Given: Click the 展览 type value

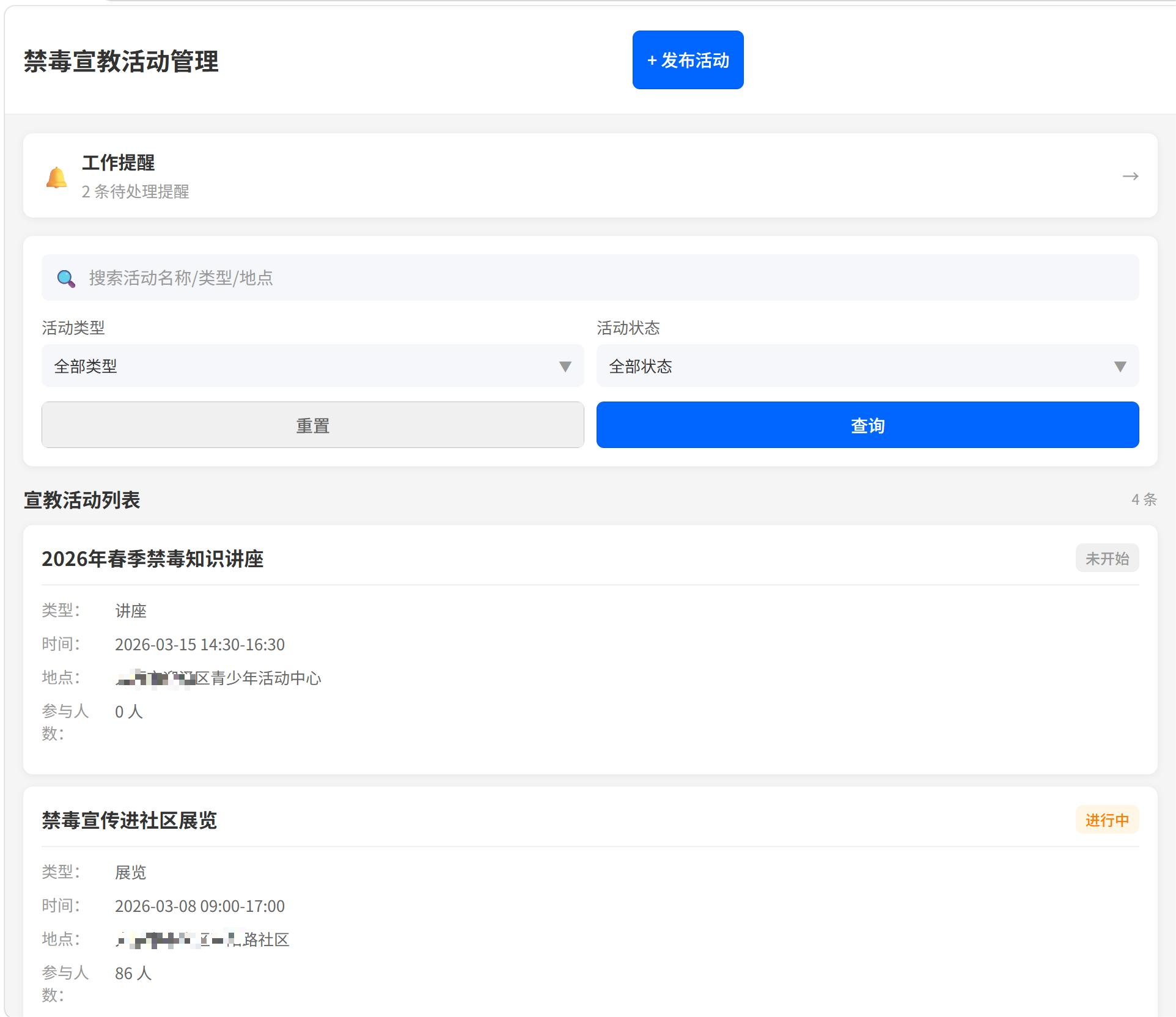Looking at the screenshot, I should [x=131, y=872].
